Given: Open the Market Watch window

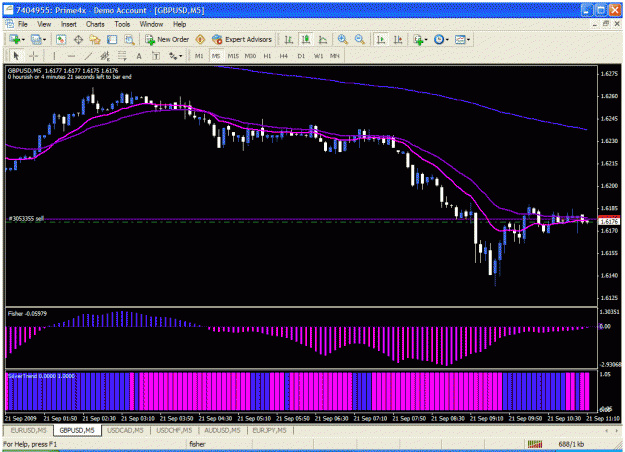Looking at the screenshot, I should 61,39.
